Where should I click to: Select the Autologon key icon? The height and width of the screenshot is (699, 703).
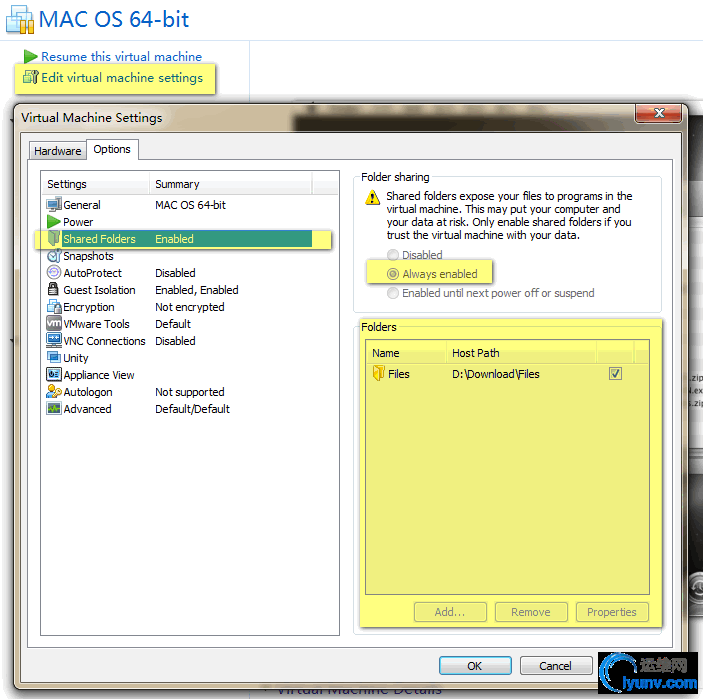coord(54,391)
